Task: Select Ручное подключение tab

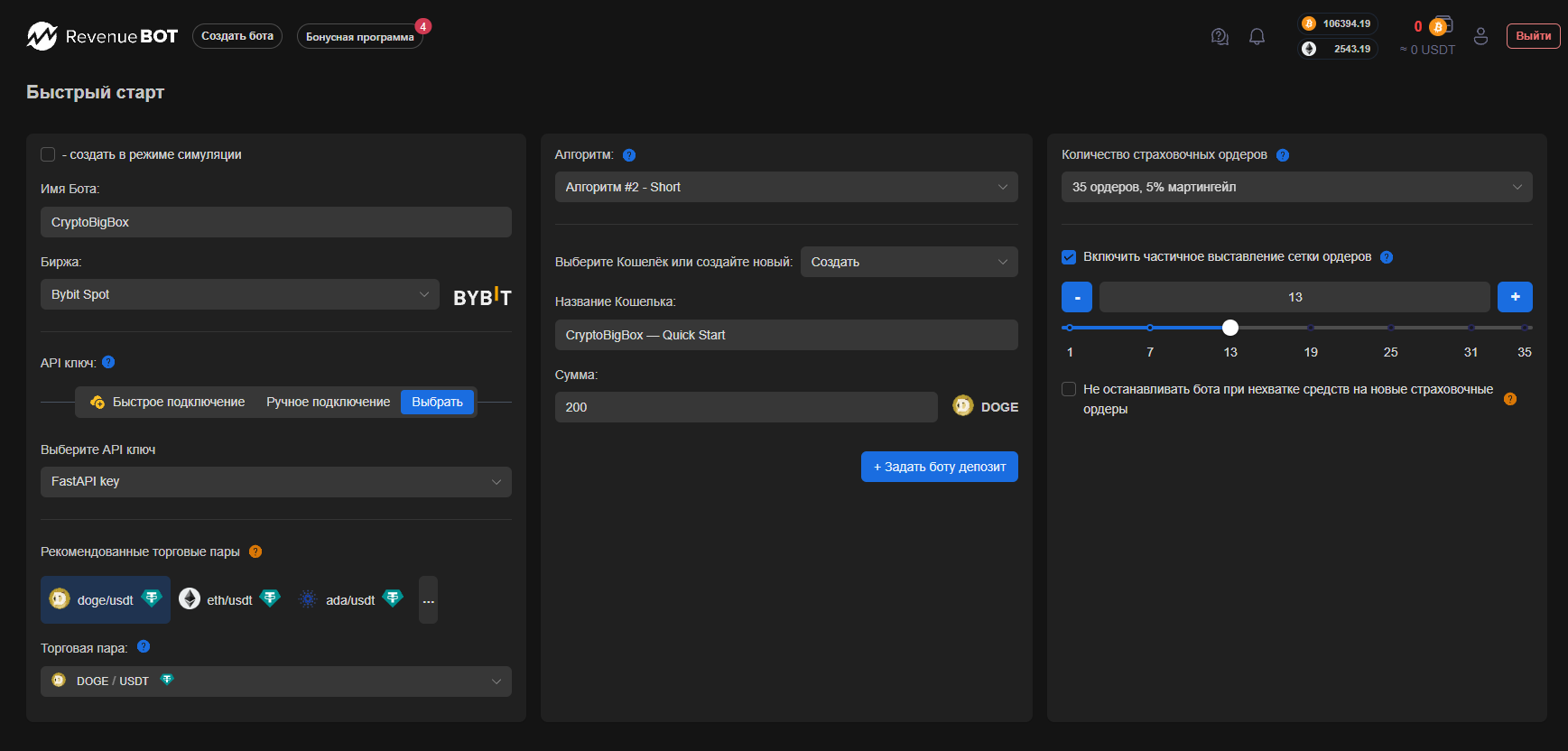Action: coord(329,402)
